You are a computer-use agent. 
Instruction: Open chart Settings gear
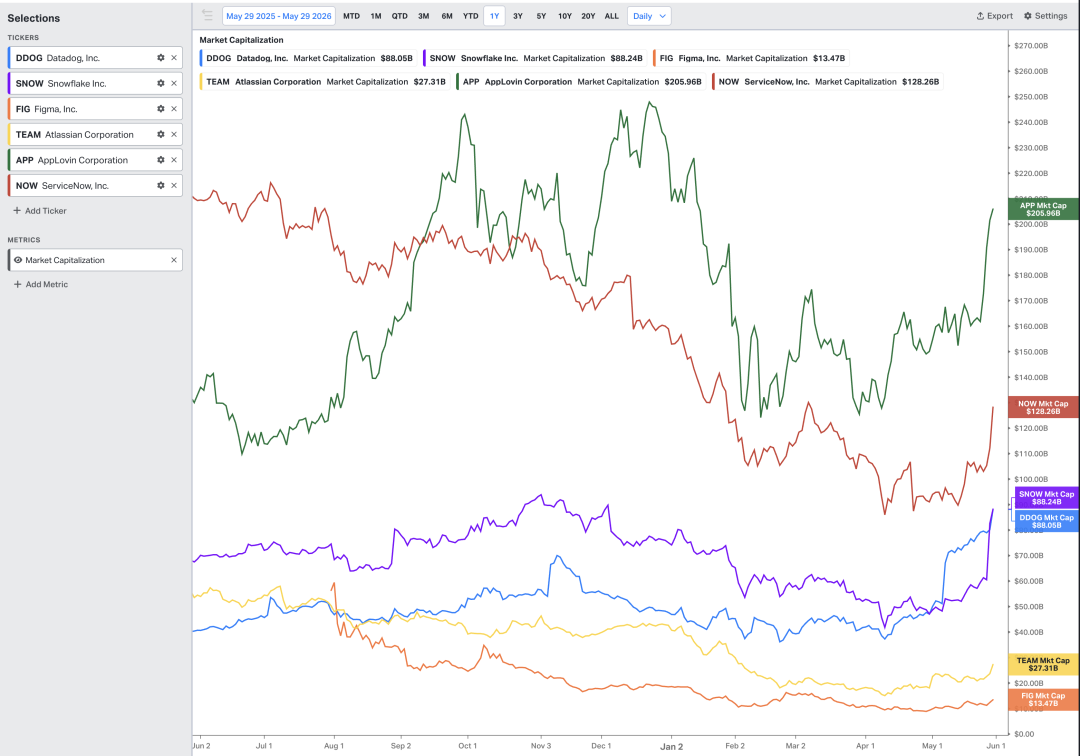1046,16
